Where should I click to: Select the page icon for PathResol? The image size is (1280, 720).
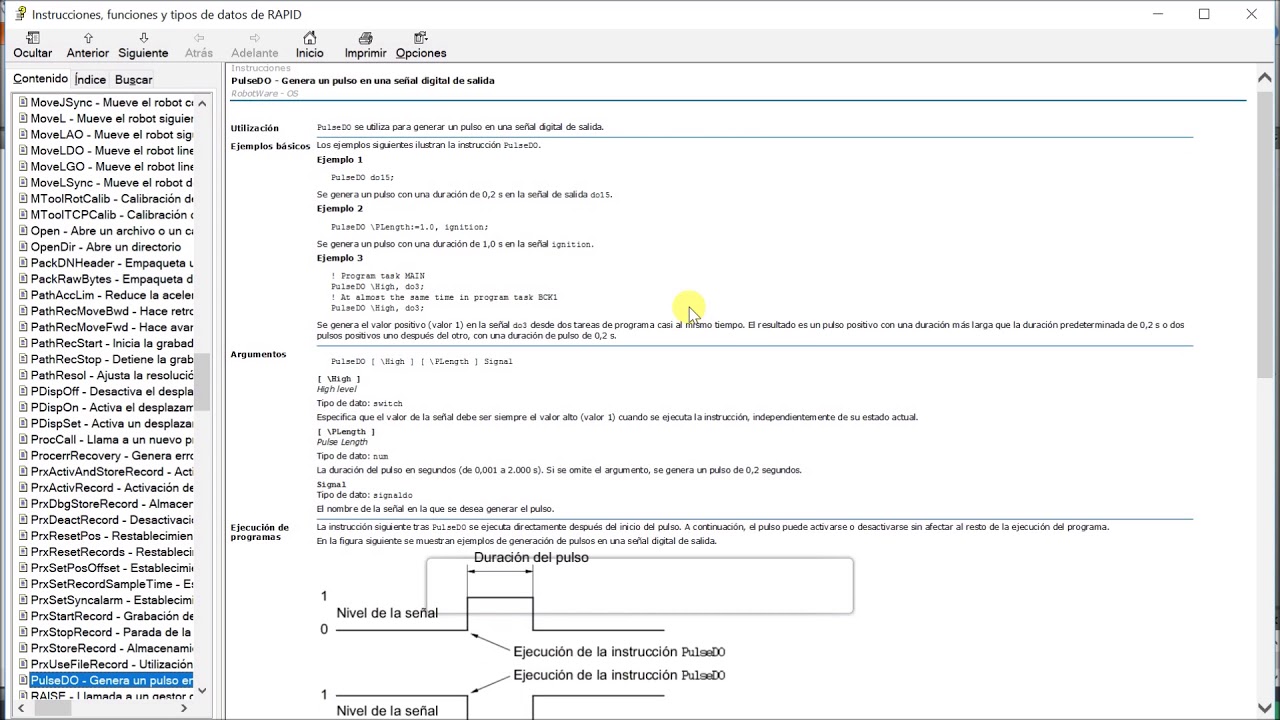pyautogui.click(x=22, y=375)
